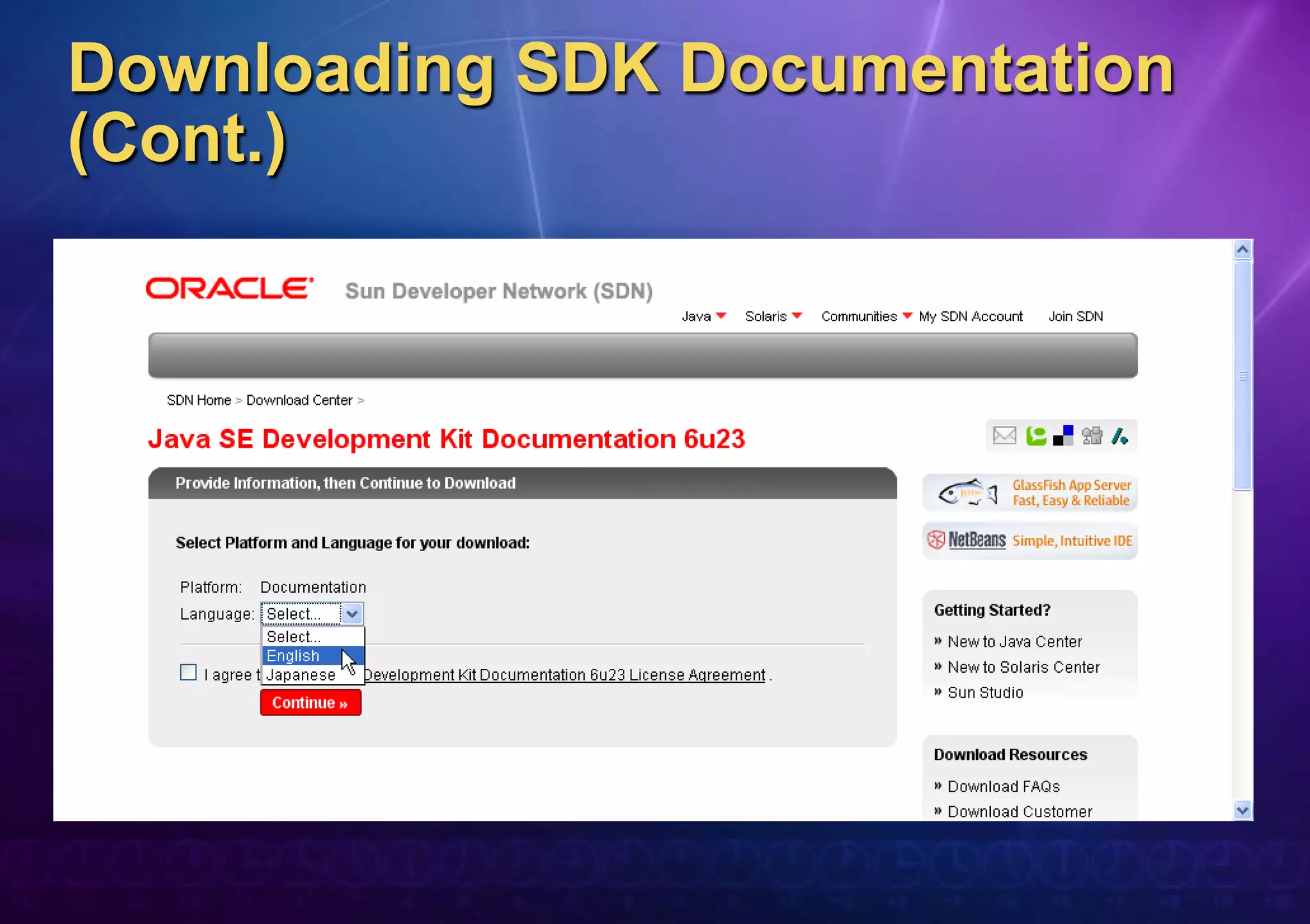
Task: Check the license agreement checkbox
Action: (x=188, y=673)
